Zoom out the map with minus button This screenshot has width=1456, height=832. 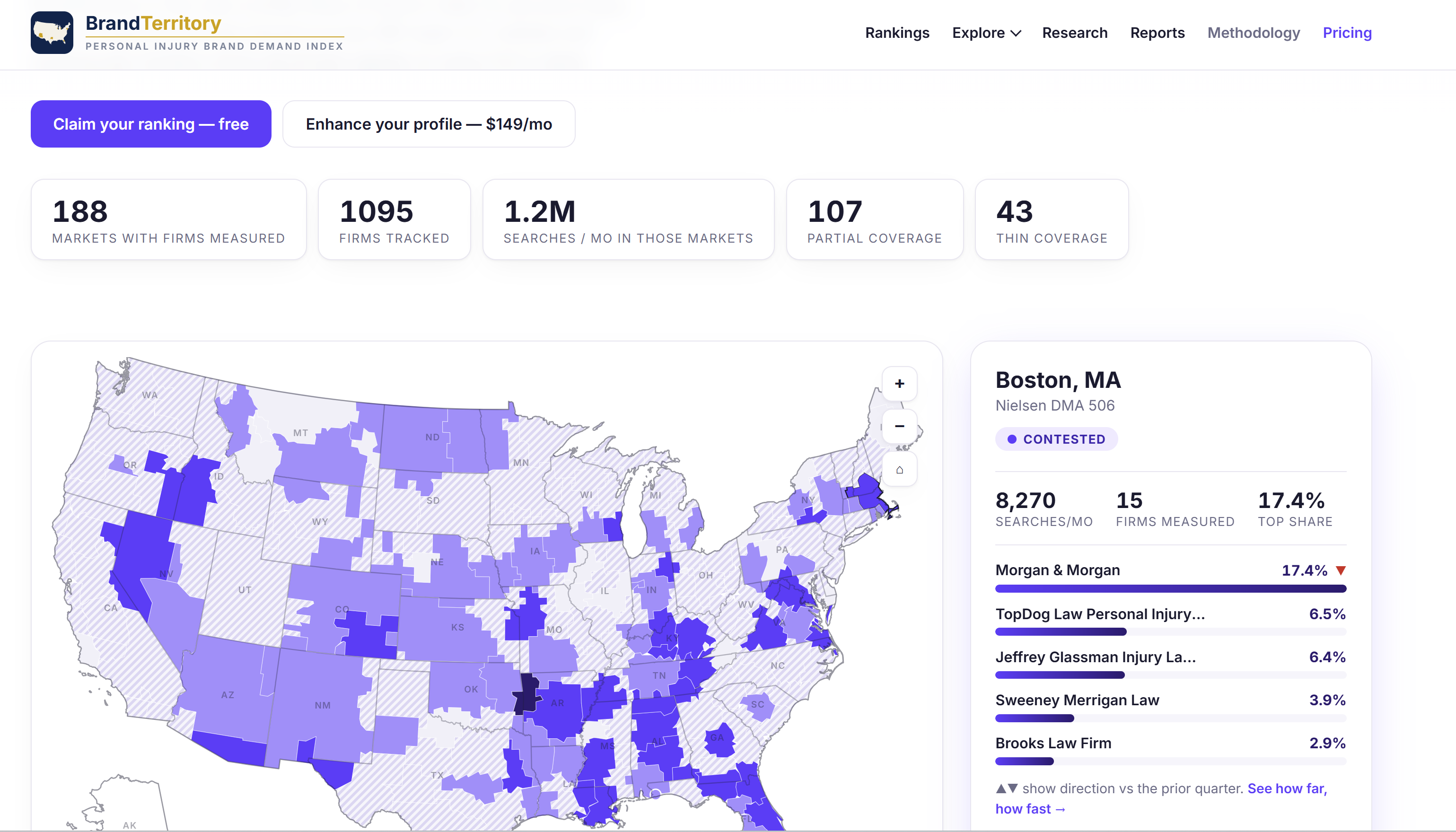coord(899,426)
